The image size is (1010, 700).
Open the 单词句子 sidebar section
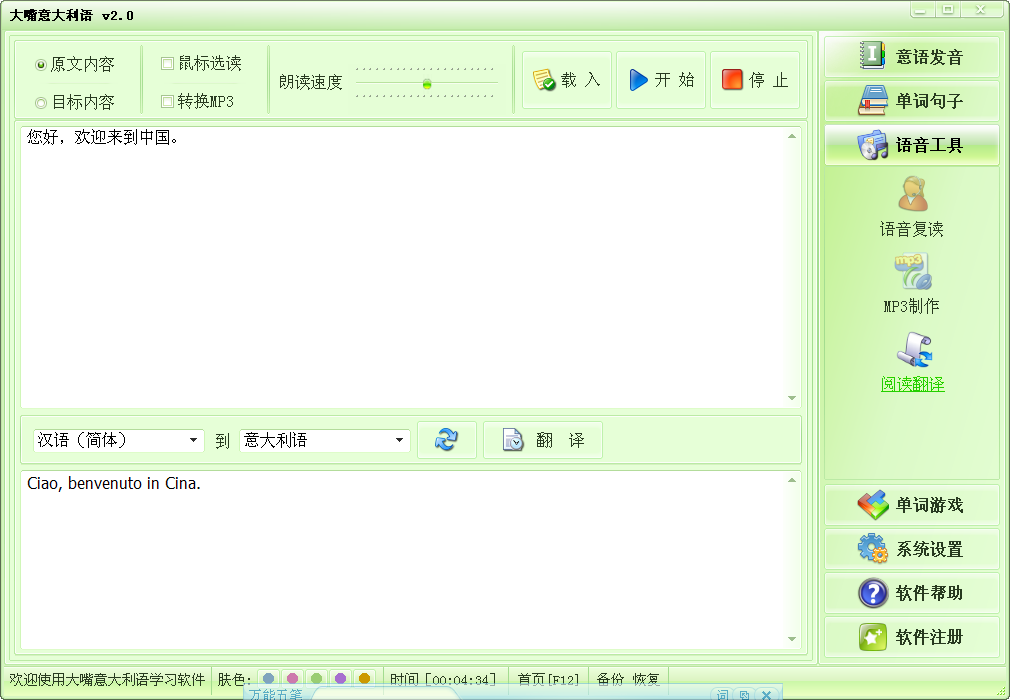pyautogui.click(x=911, y=100)
